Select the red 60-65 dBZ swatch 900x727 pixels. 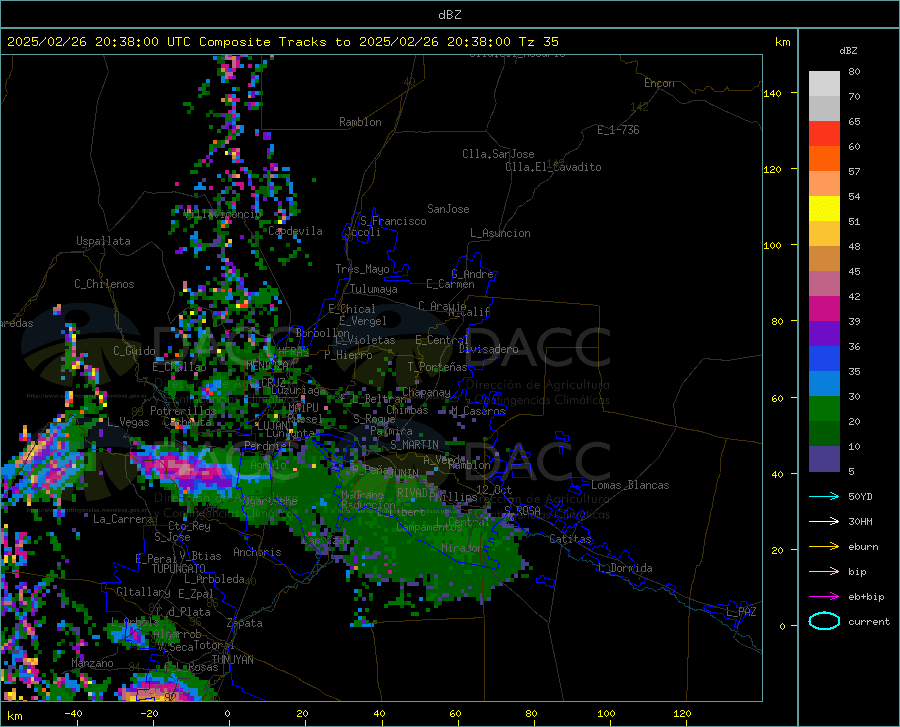[x=824, y=134]
